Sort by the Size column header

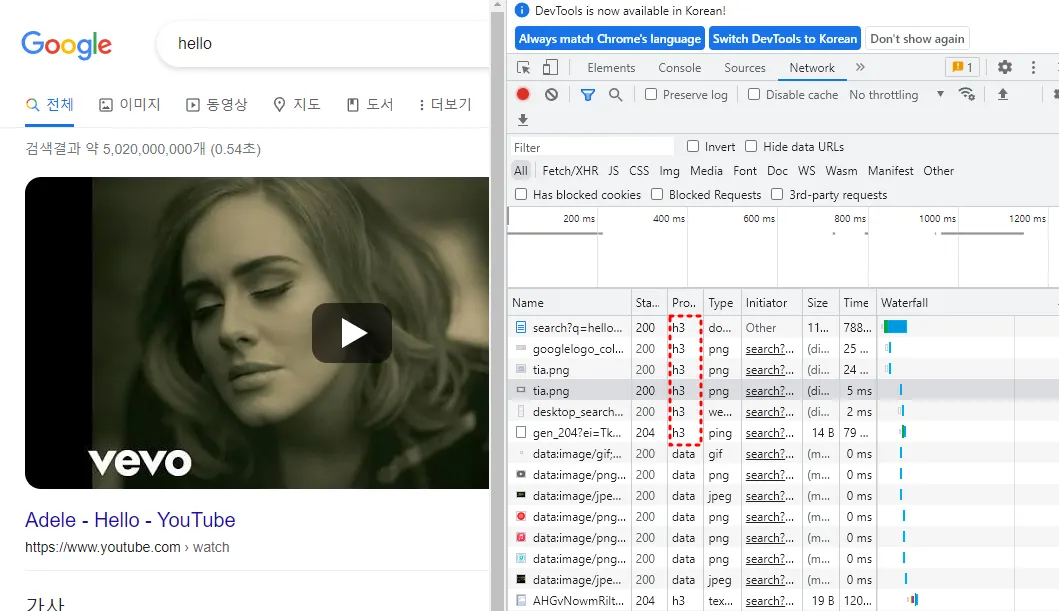820,302
